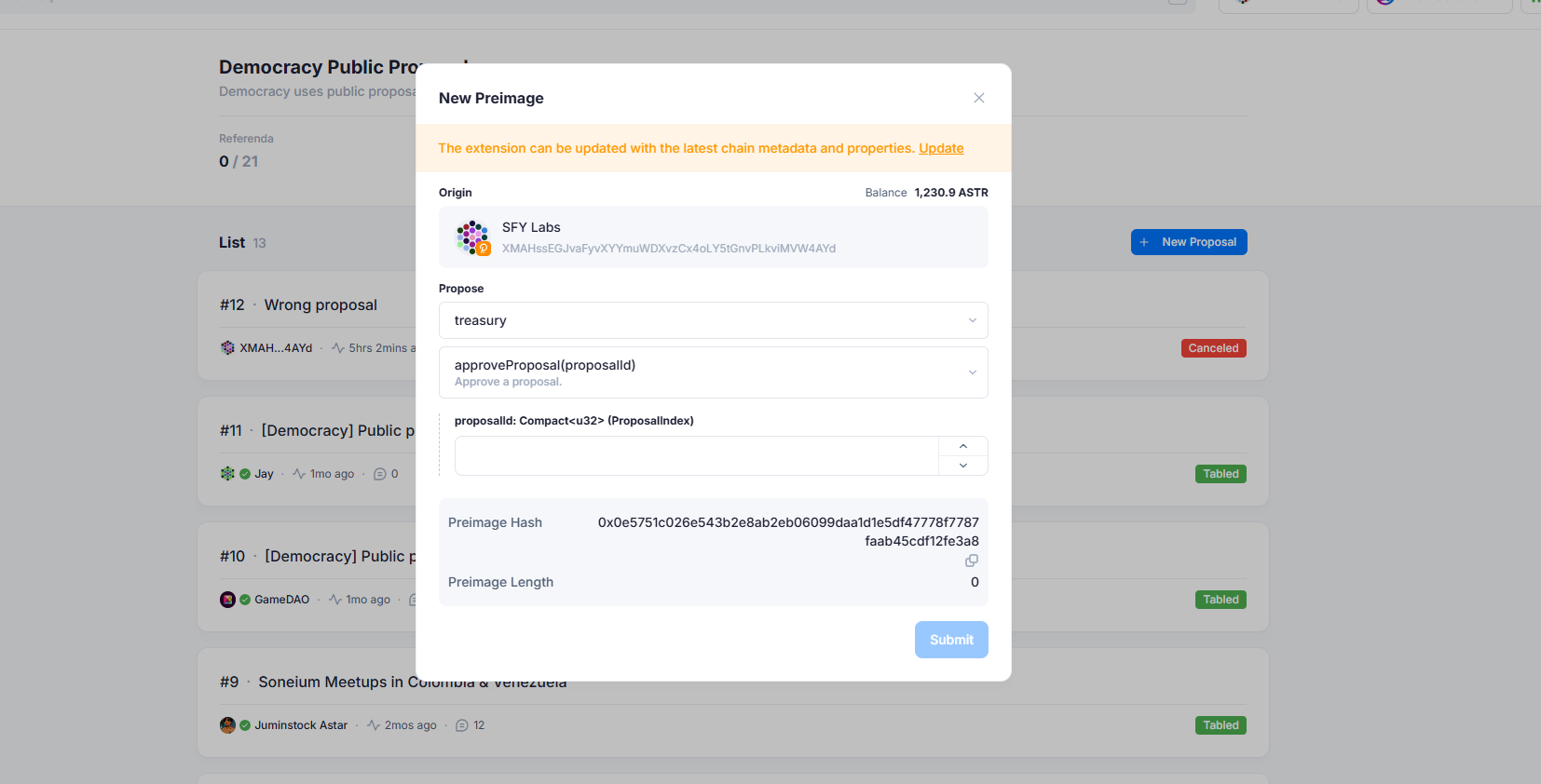Copy the preimage hash
Image resolution: width=1541 pixels, height=784 pixels.
tap(971, 561)
